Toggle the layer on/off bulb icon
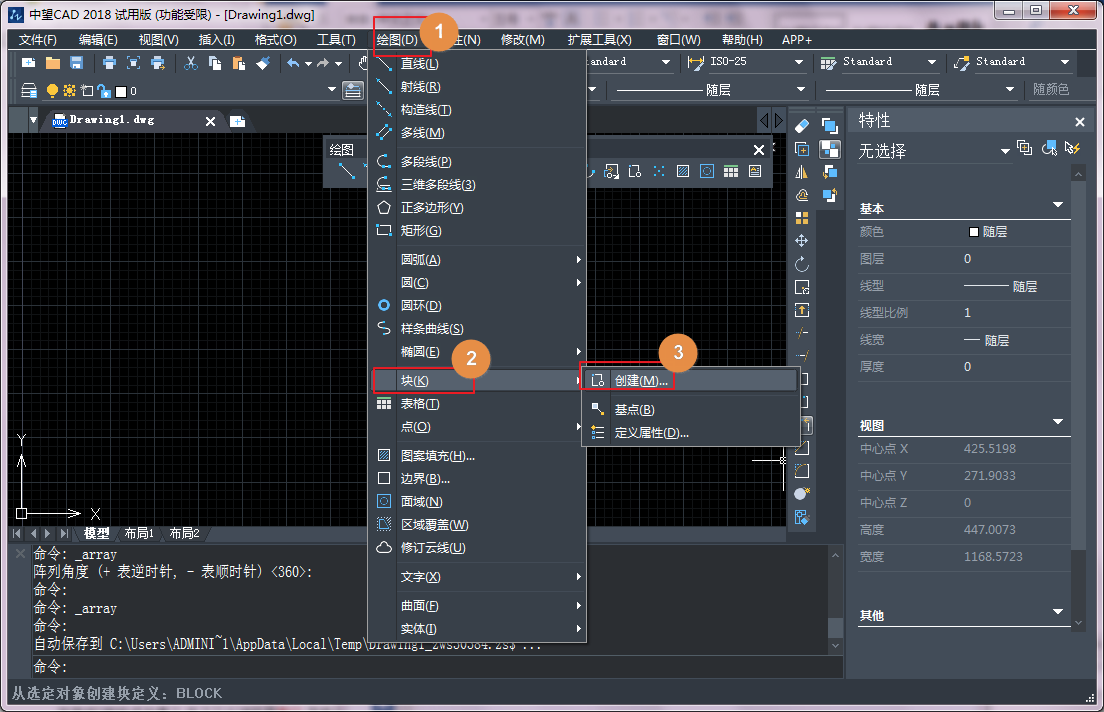The width and height of the screenshot is (1104, 712). (53, 89)
